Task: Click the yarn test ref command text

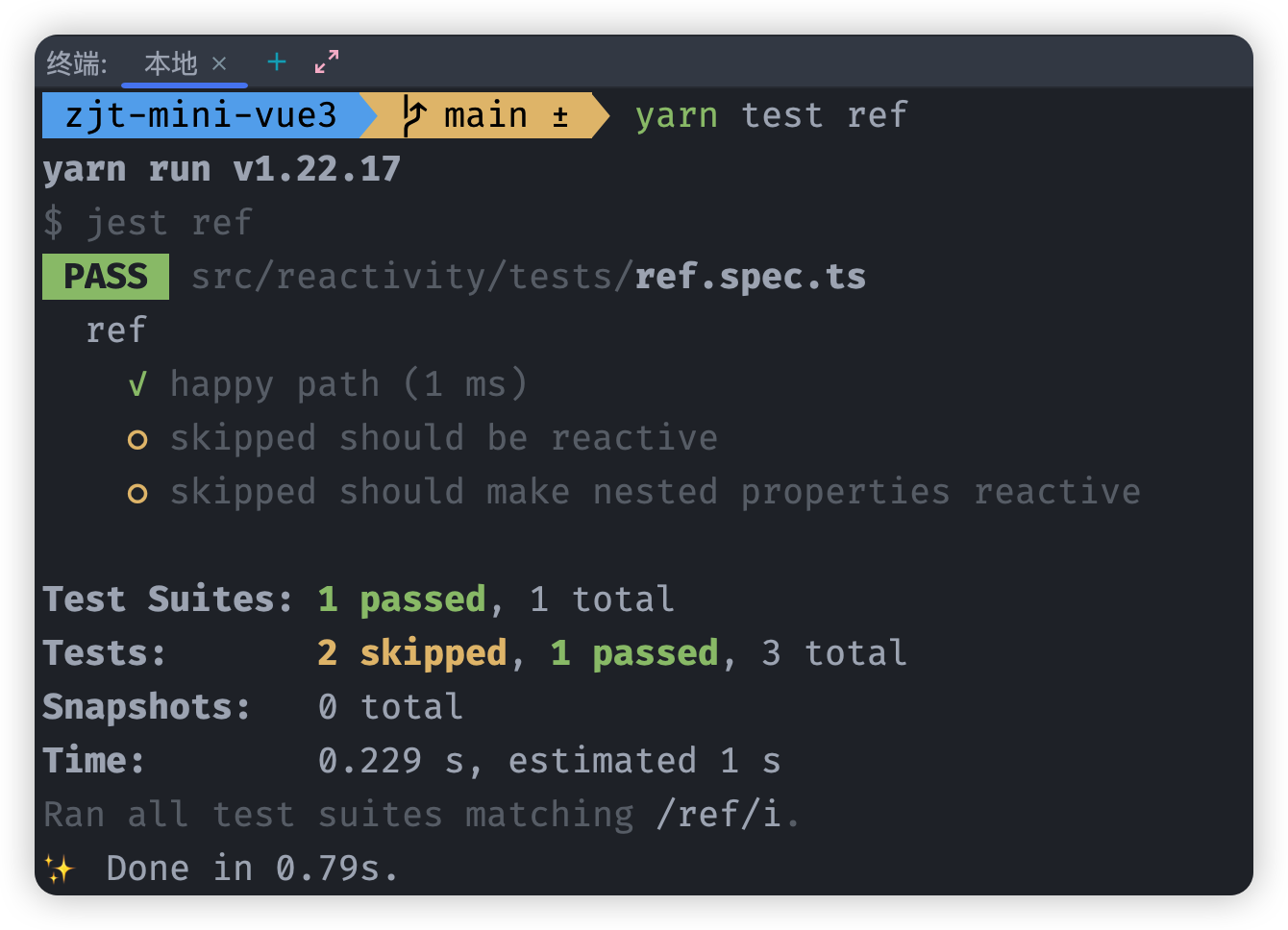Action: click(x=771, y=115)
